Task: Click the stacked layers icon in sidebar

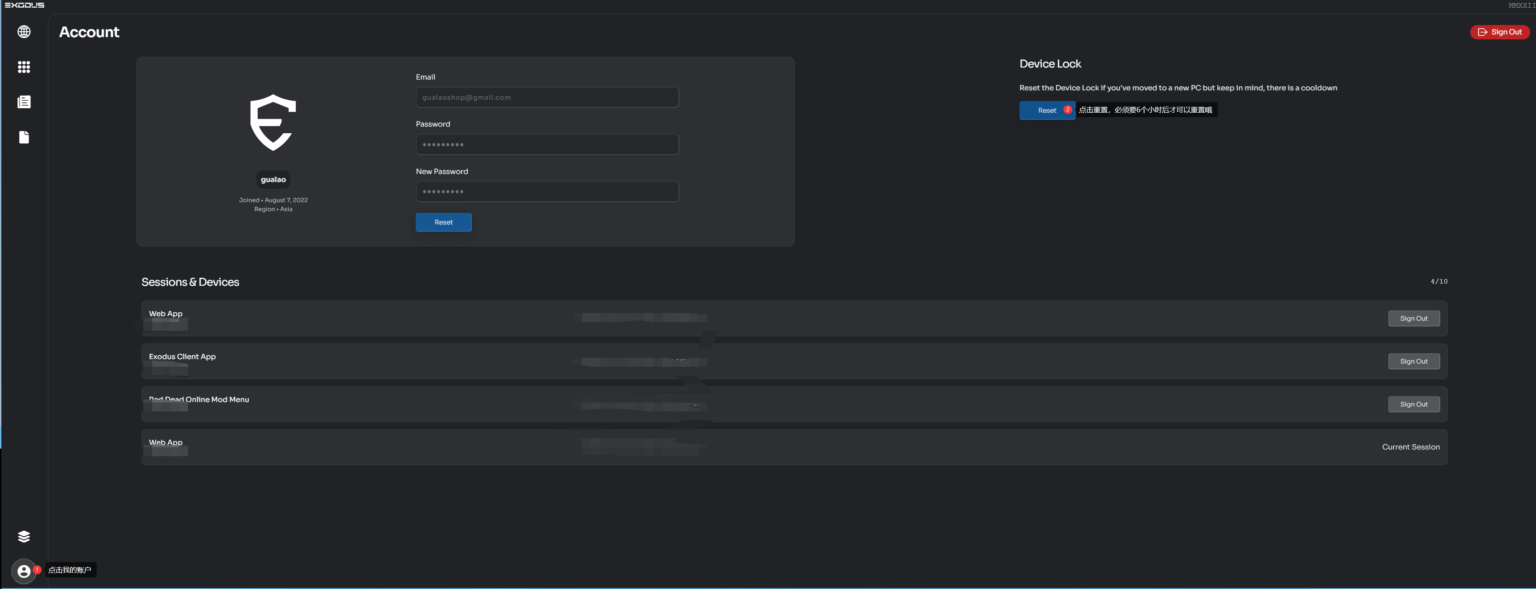Action: click(x=24, y=536)
